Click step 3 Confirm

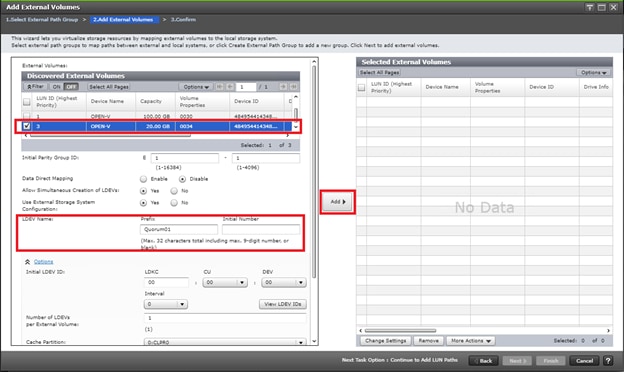(x=183, y=19)
